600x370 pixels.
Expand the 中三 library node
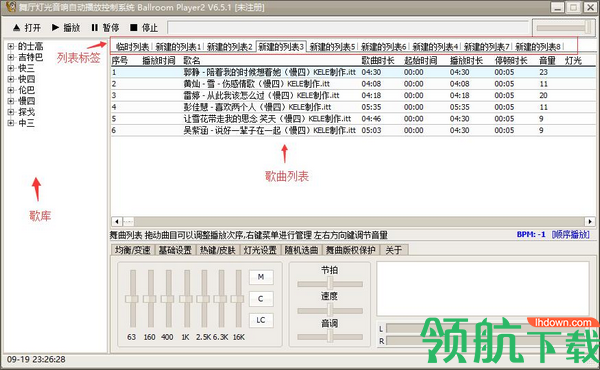pyautogui.click(x=11, y=123)
